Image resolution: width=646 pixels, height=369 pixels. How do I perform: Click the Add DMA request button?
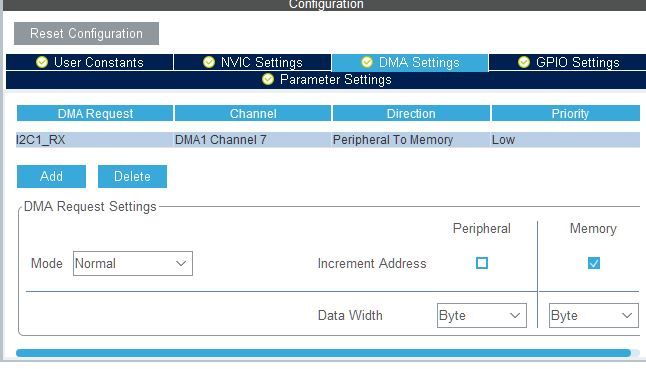pos(51,176)
